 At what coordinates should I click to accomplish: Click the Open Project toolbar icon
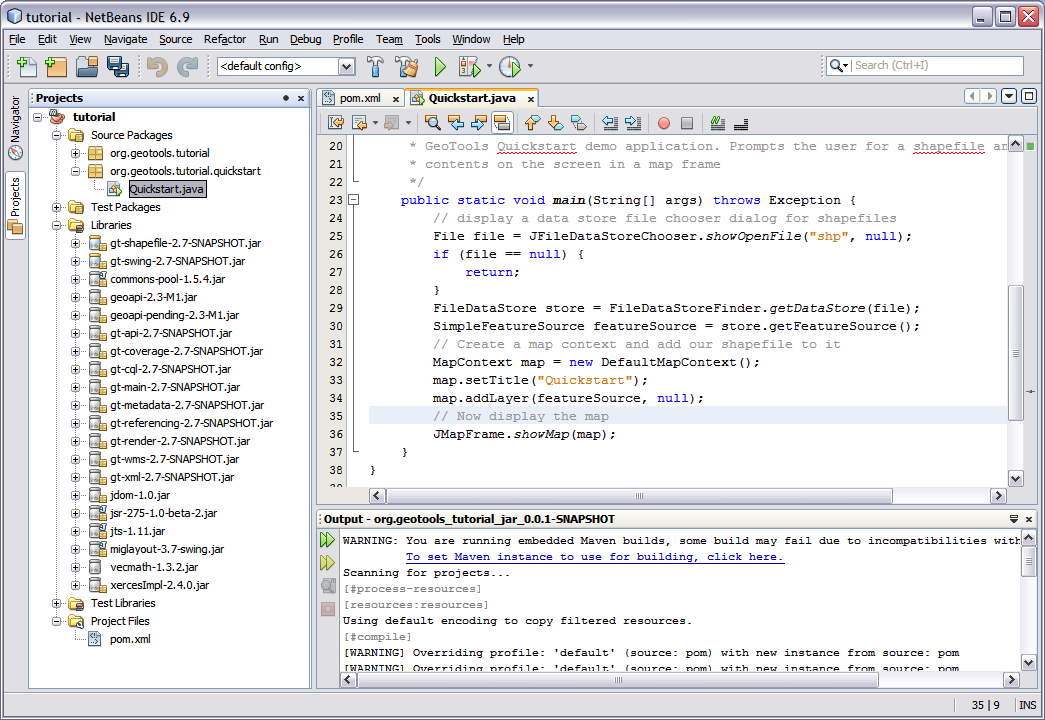[x=87, y=66]
